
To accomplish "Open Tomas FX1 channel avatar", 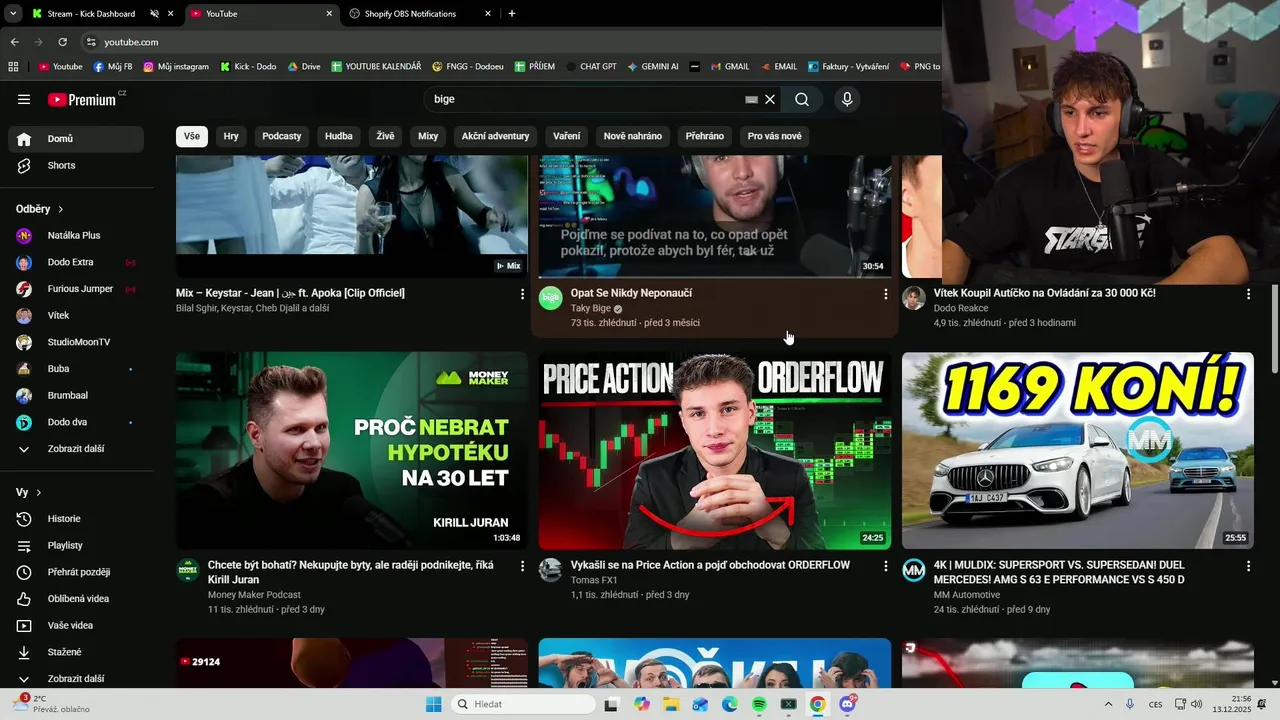I will (x=550, y=570).
